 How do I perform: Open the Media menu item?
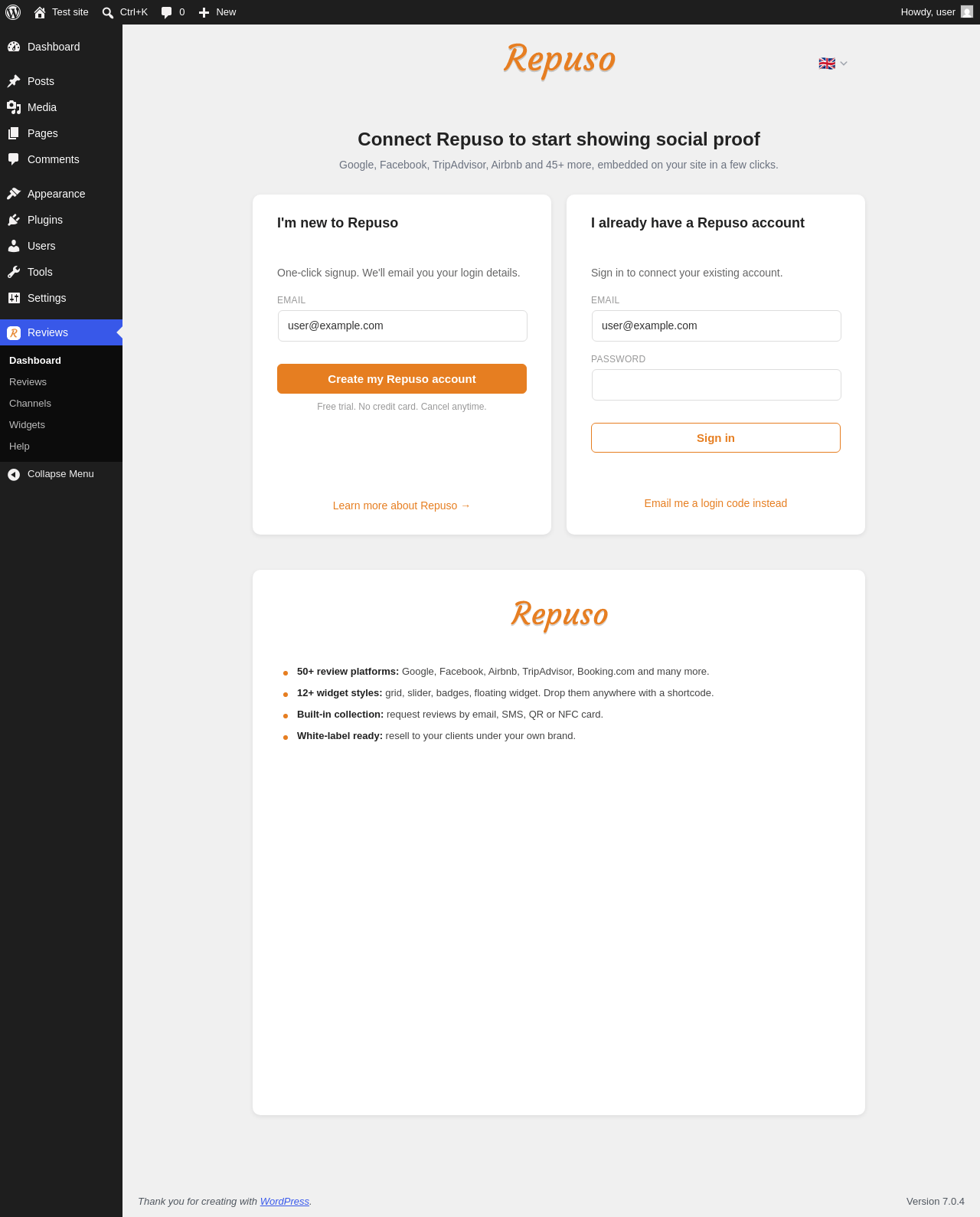pos(61,107)
